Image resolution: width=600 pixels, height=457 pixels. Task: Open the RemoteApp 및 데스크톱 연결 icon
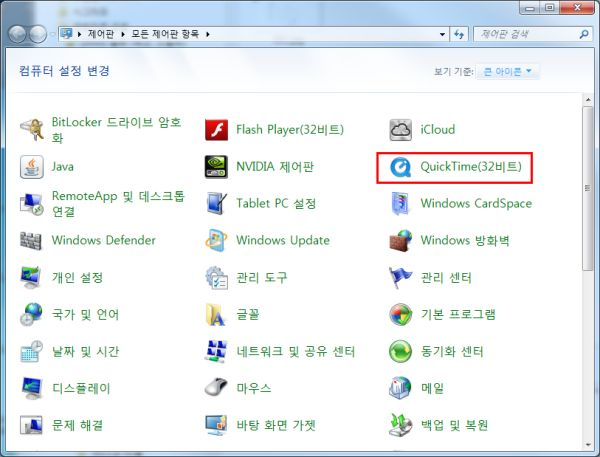31,204
